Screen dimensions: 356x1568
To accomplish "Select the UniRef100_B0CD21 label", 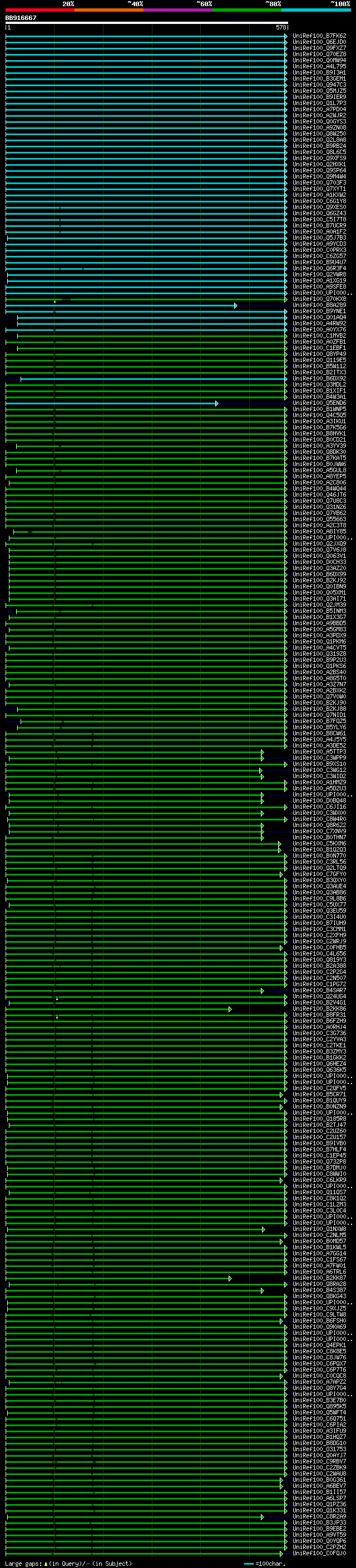I will click(x=319, y=439).
